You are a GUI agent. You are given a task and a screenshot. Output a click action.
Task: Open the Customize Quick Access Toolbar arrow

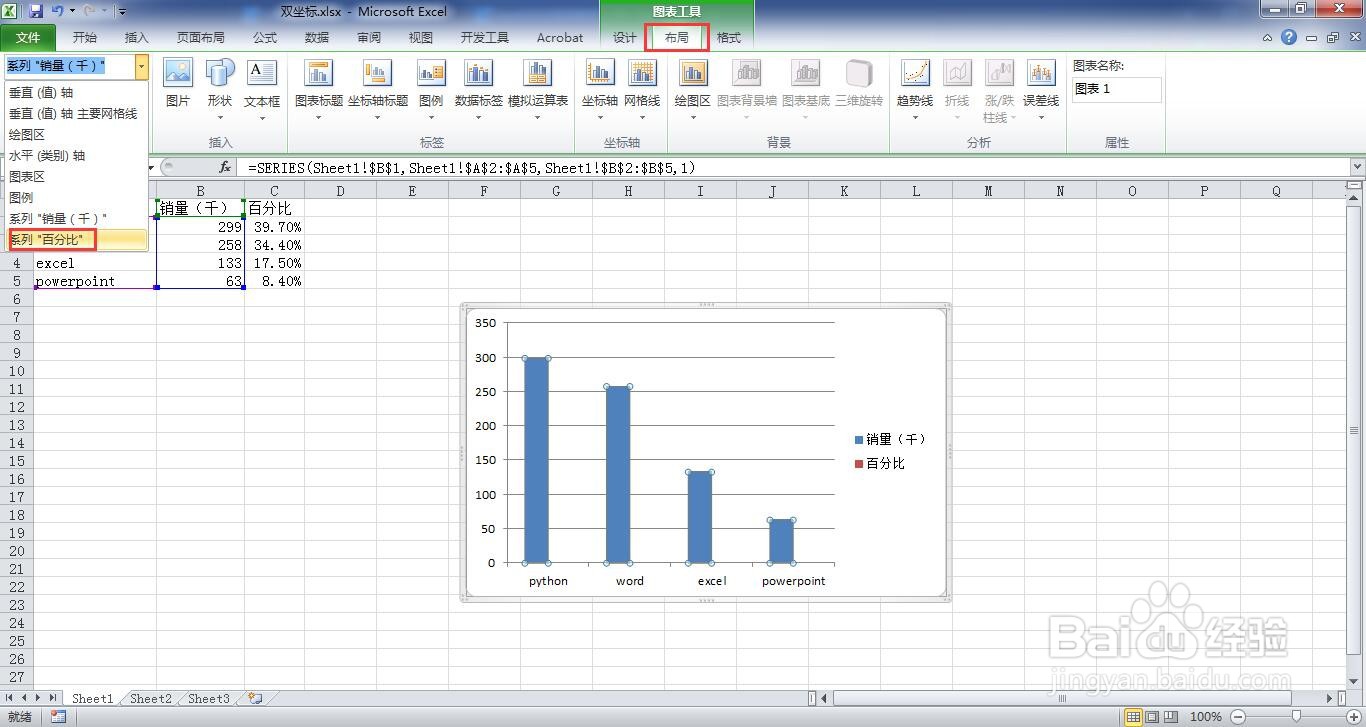[122, 12]
